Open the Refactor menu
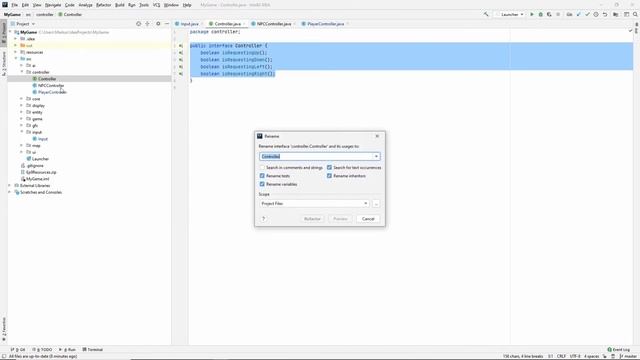640x360 pixels. click(x=103, y=5)
